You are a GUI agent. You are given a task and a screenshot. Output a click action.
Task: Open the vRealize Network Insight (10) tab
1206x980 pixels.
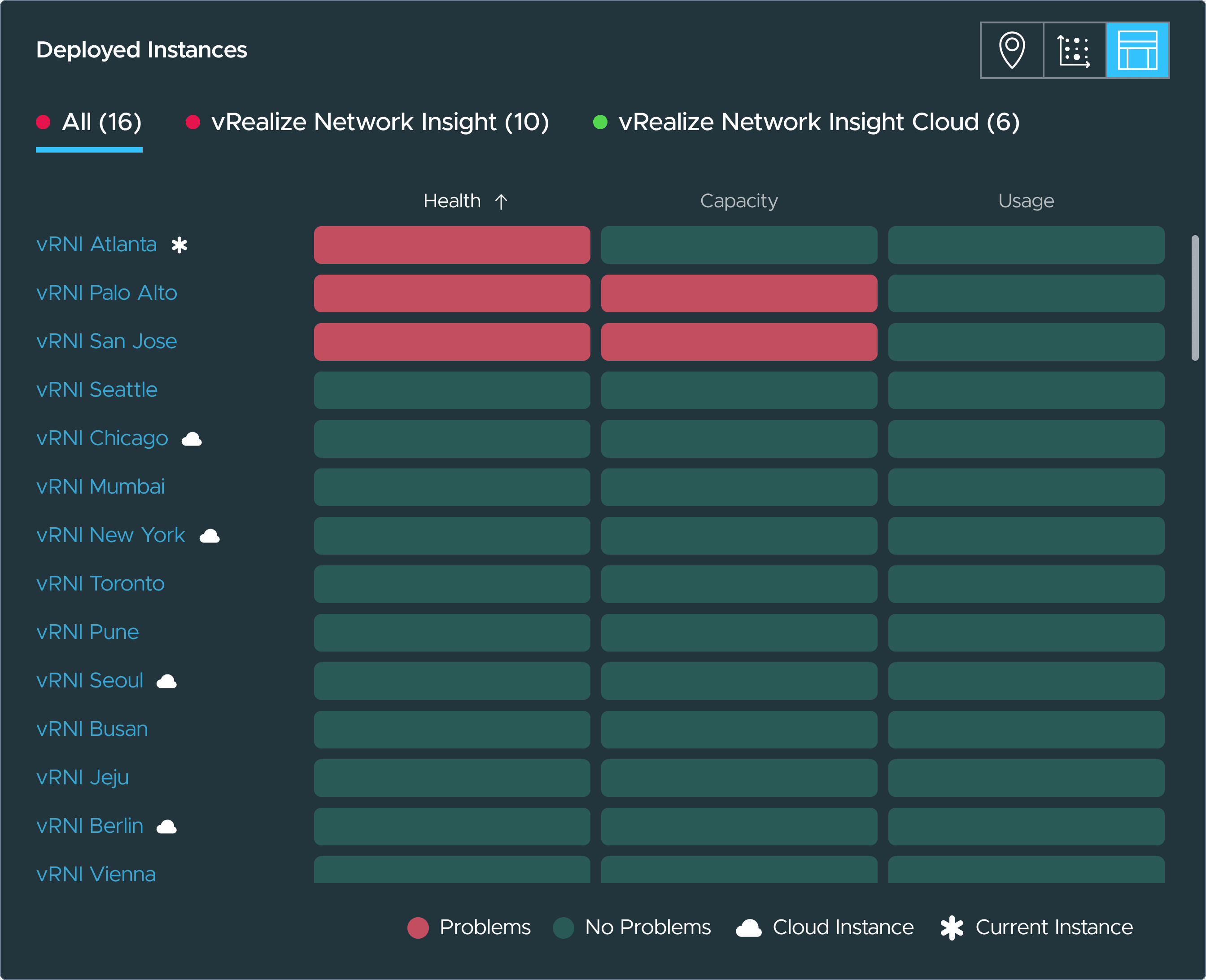click(367, 122)
